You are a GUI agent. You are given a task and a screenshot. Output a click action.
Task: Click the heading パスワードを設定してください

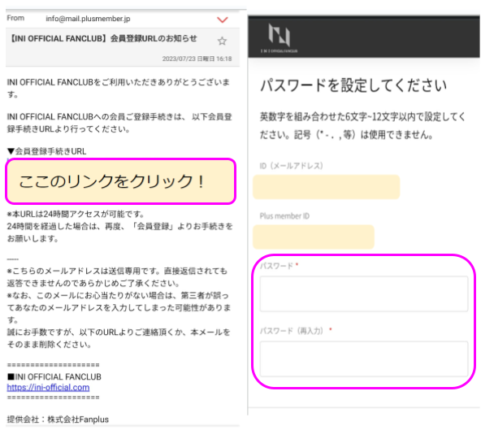[353, 85]
